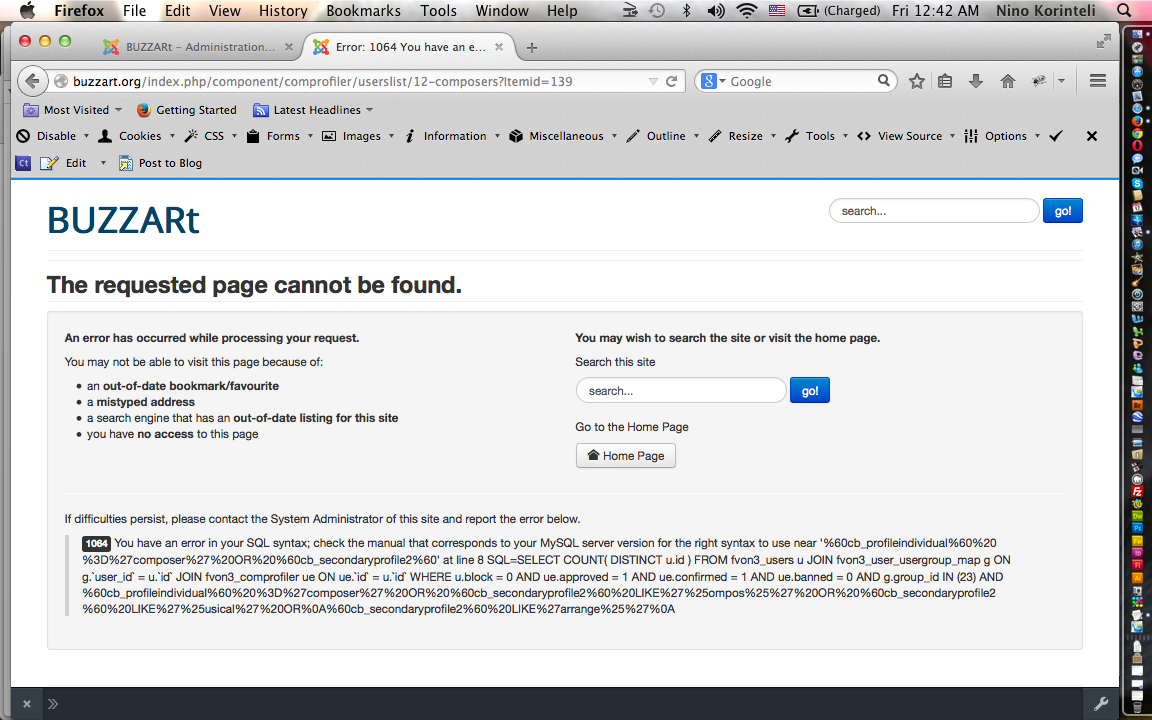Expand the Most Visited bookmarks folder
The image size is (1152, 720).
click(x=72, y=110)
